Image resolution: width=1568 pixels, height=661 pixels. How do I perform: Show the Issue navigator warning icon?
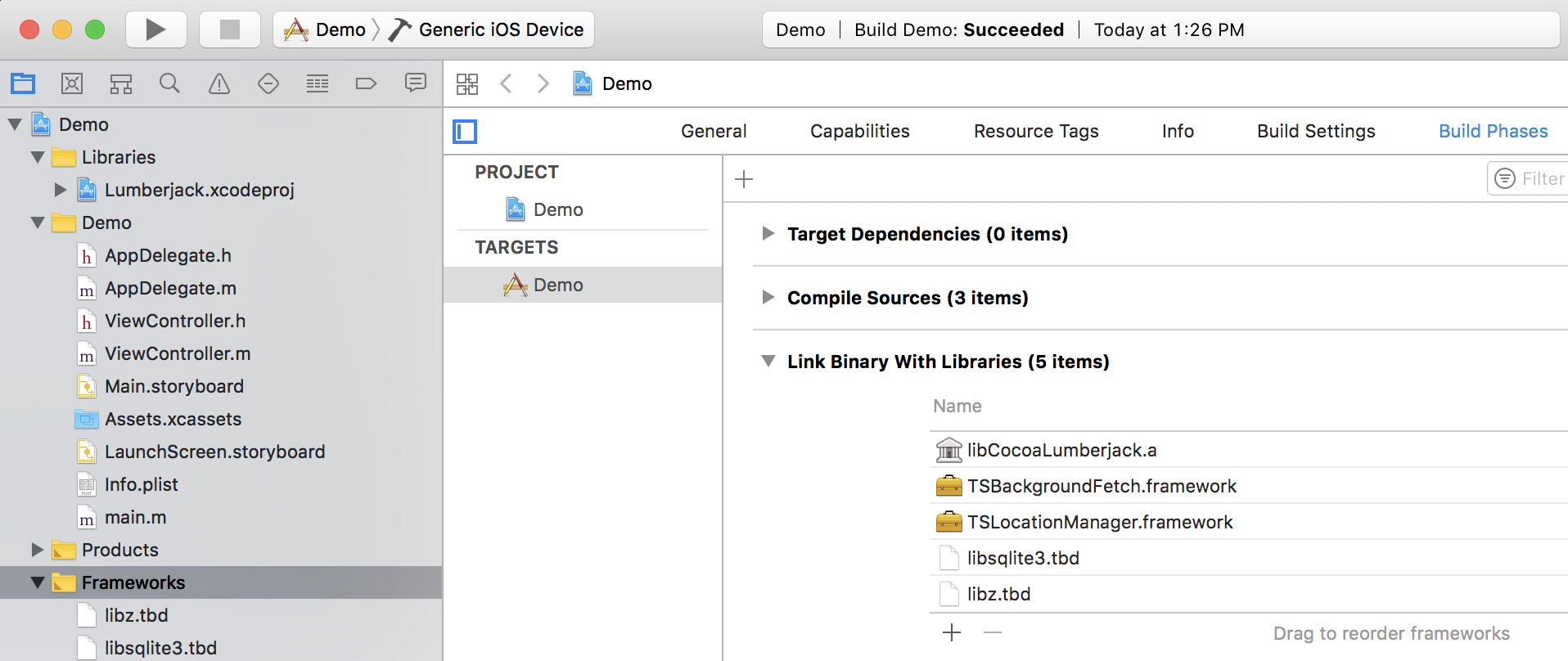tap(219, 83)
